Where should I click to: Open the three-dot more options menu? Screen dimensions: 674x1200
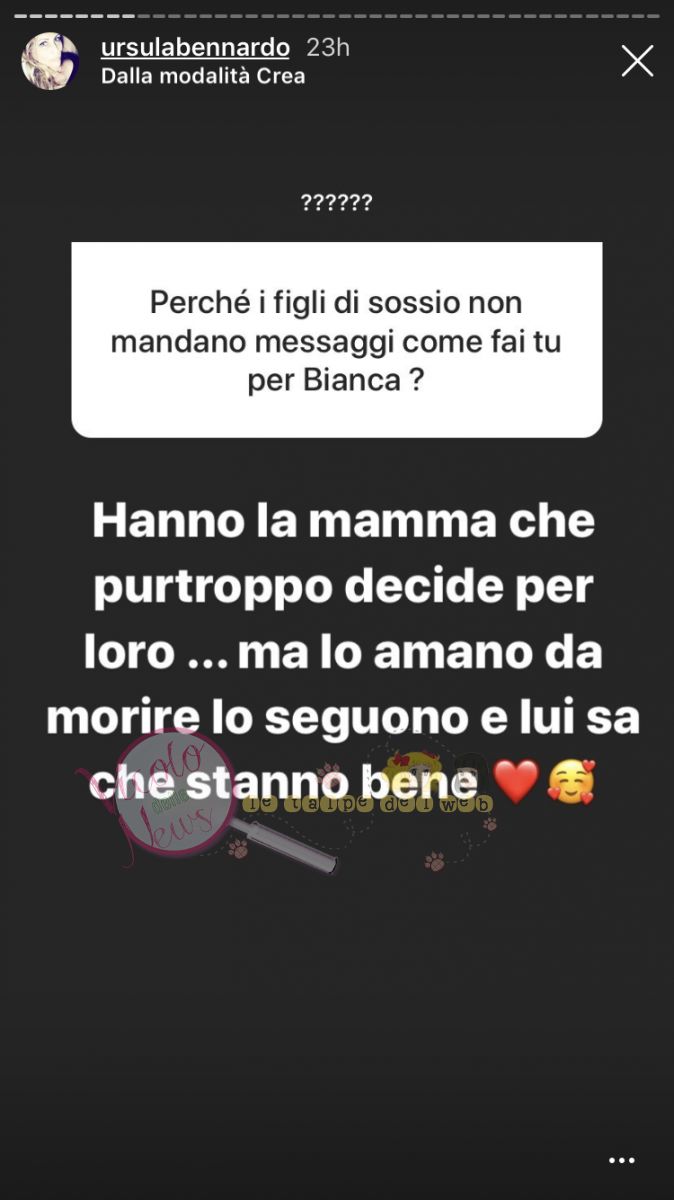(622, 1160)
